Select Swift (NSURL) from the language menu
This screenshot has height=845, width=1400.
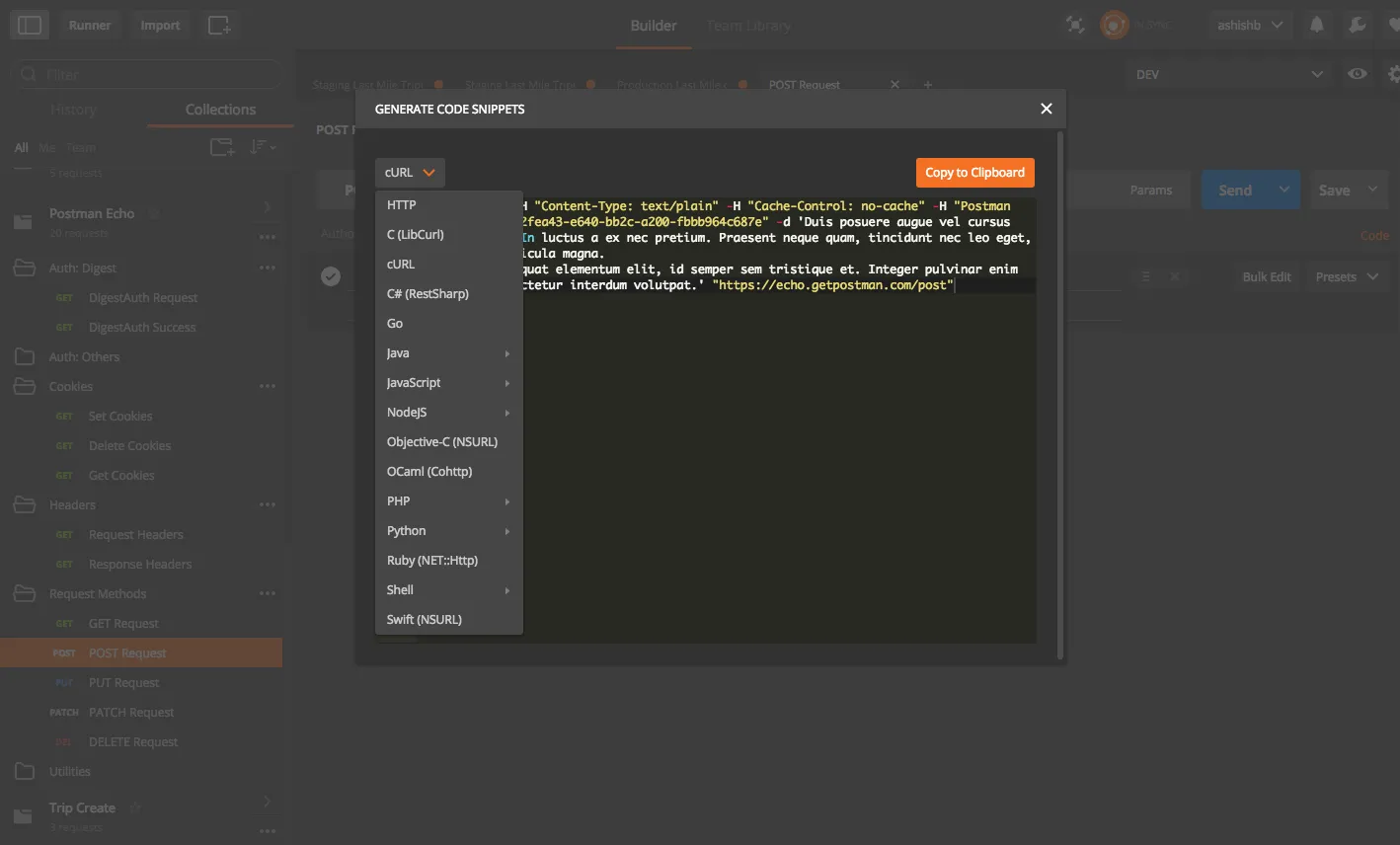click(449, 620)
